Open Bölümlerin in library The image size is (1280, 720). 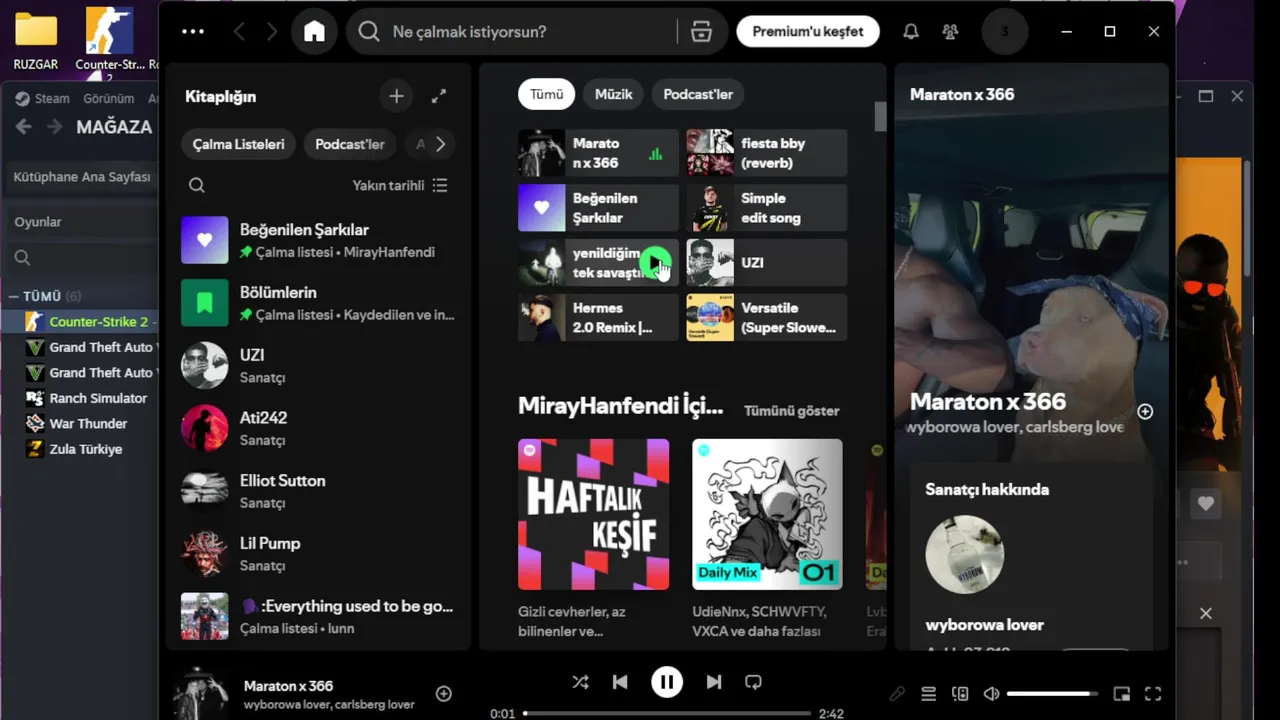(319, 303)
